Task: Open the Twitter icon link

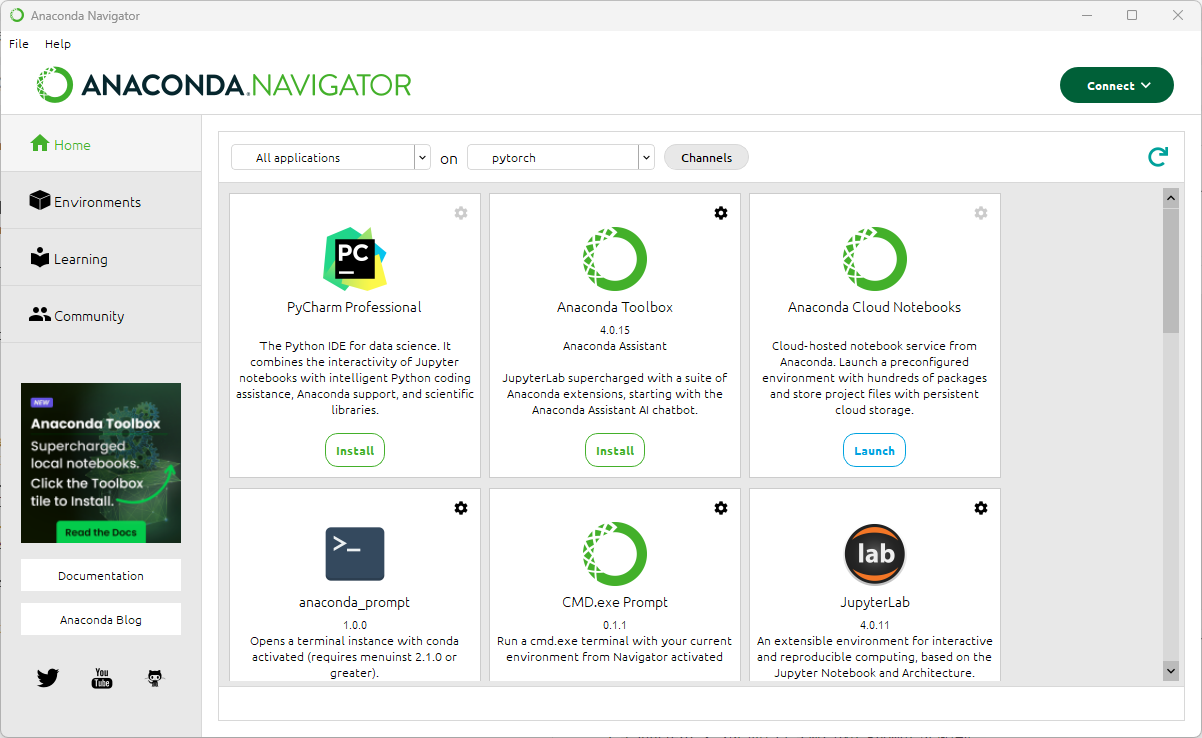Action: tap(48, 678)
